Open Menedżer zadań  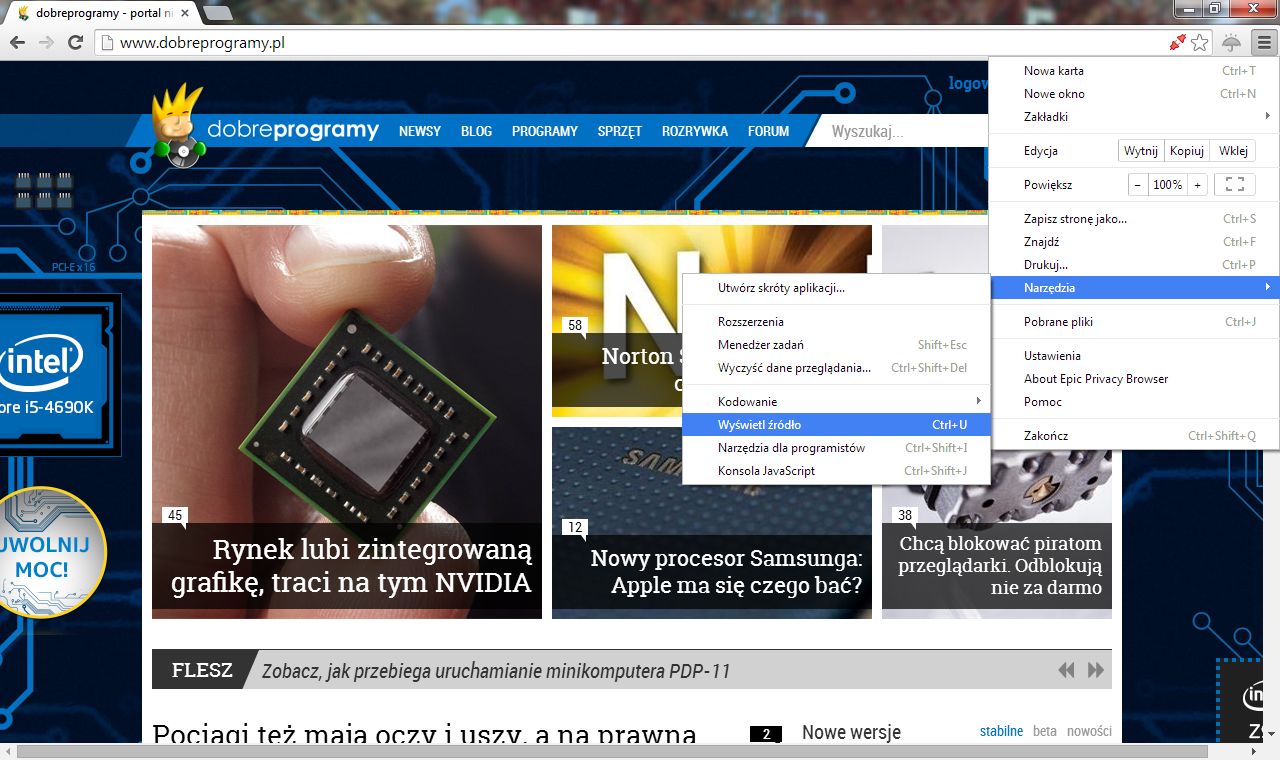(836, 345)
